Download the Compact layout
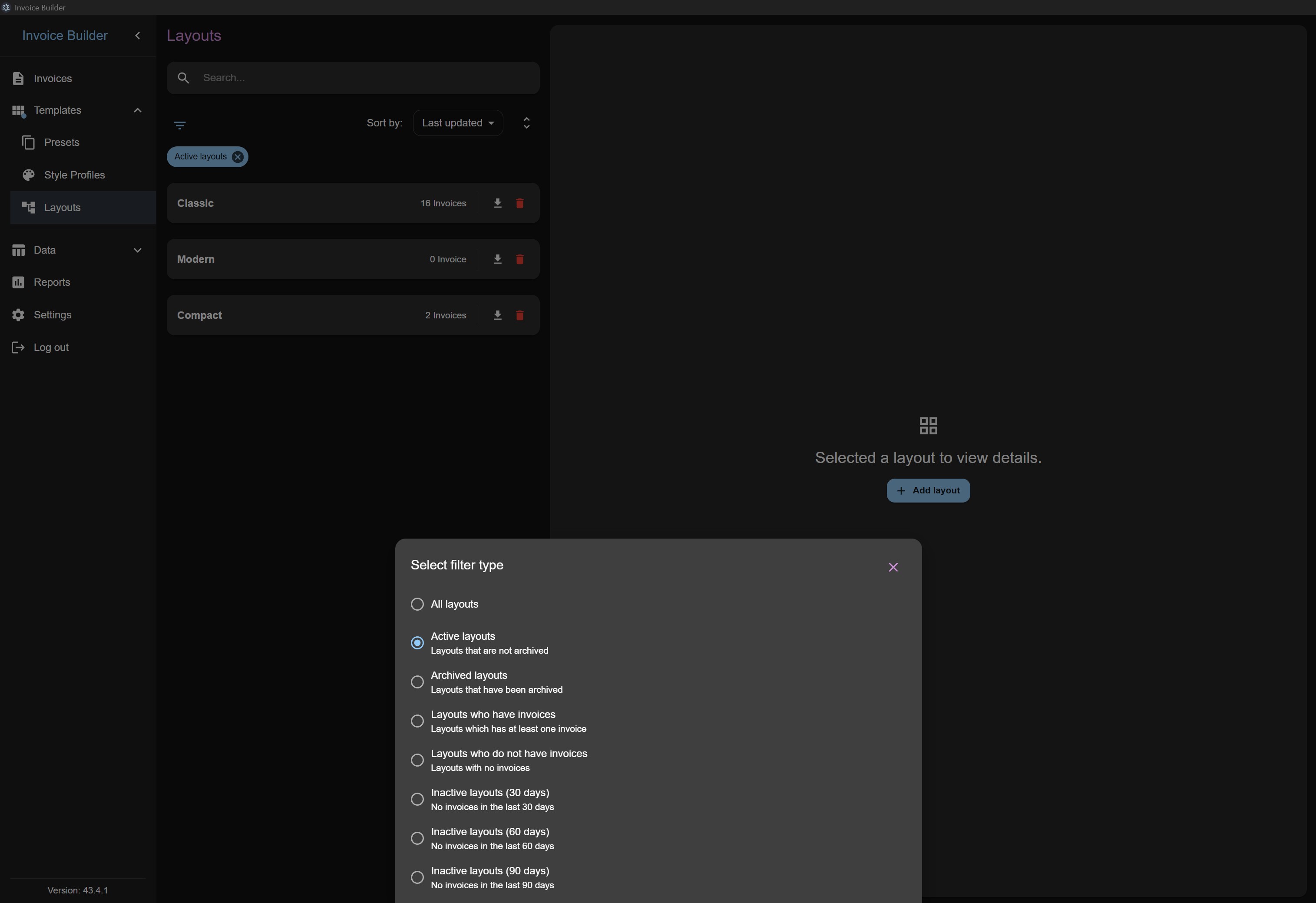 tap(497, 315)
